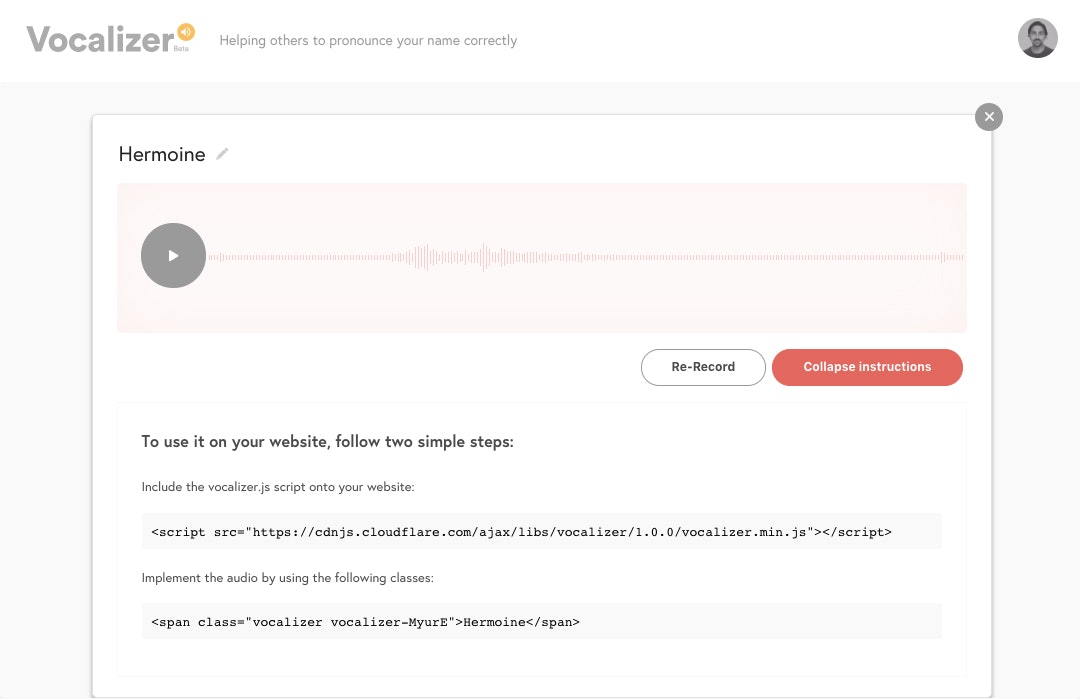Play the Hermoine audio recording

[173, 256]
